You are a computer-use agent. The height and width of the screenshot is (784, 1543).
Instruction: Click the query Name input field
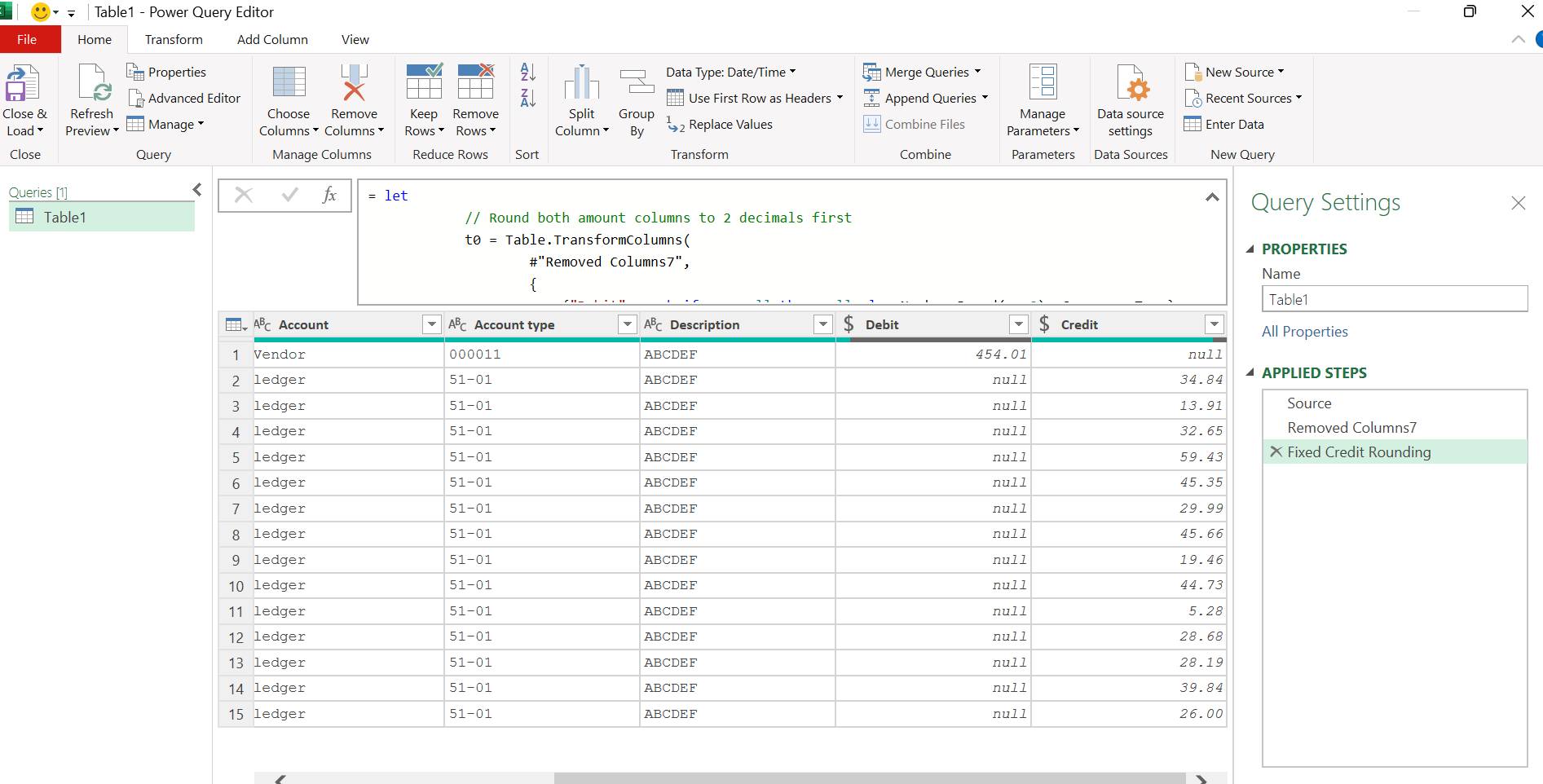[x=1395, y=299]
